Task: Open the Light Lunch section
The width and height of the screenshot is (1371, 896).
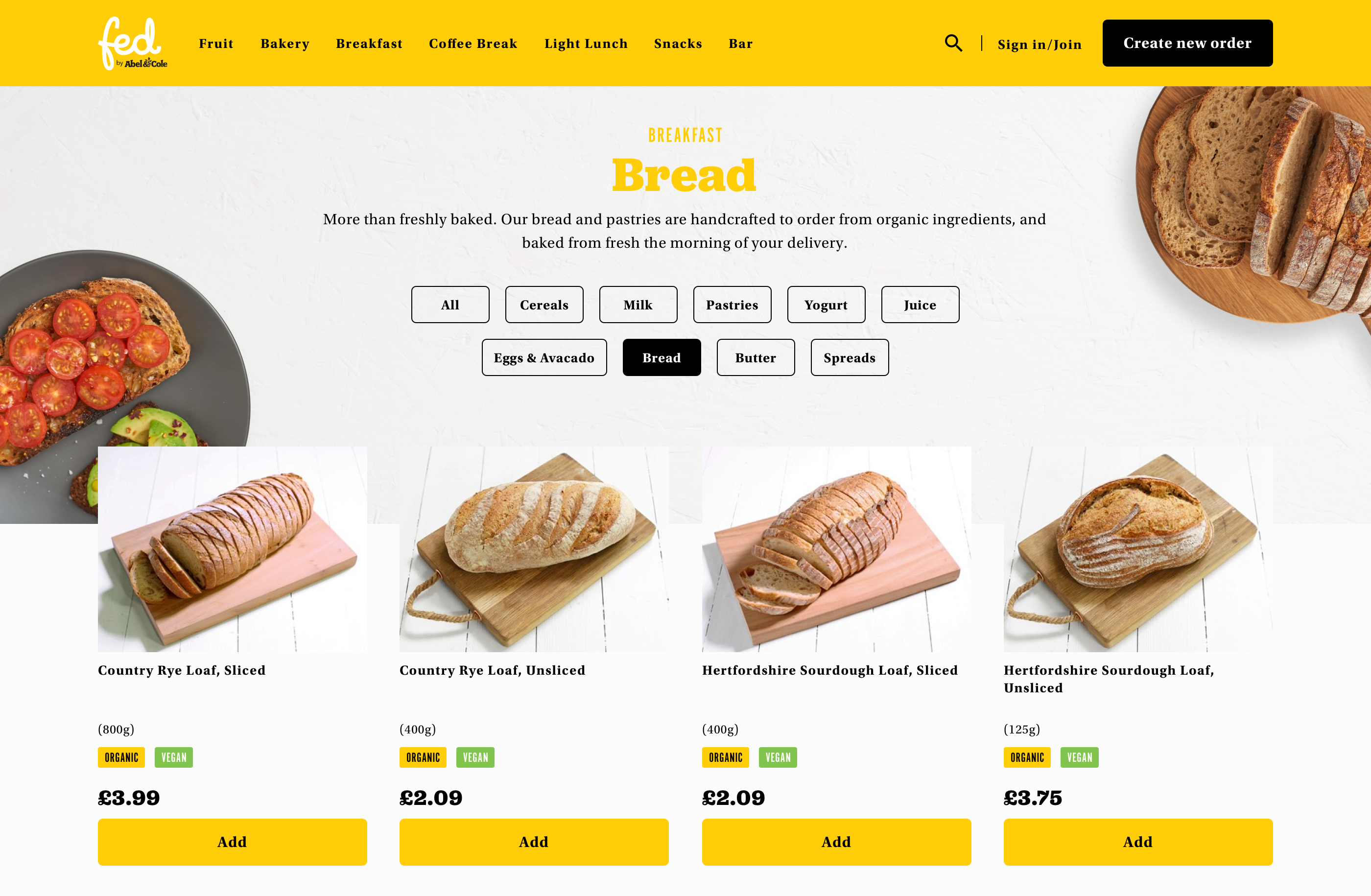Action: 586,44
